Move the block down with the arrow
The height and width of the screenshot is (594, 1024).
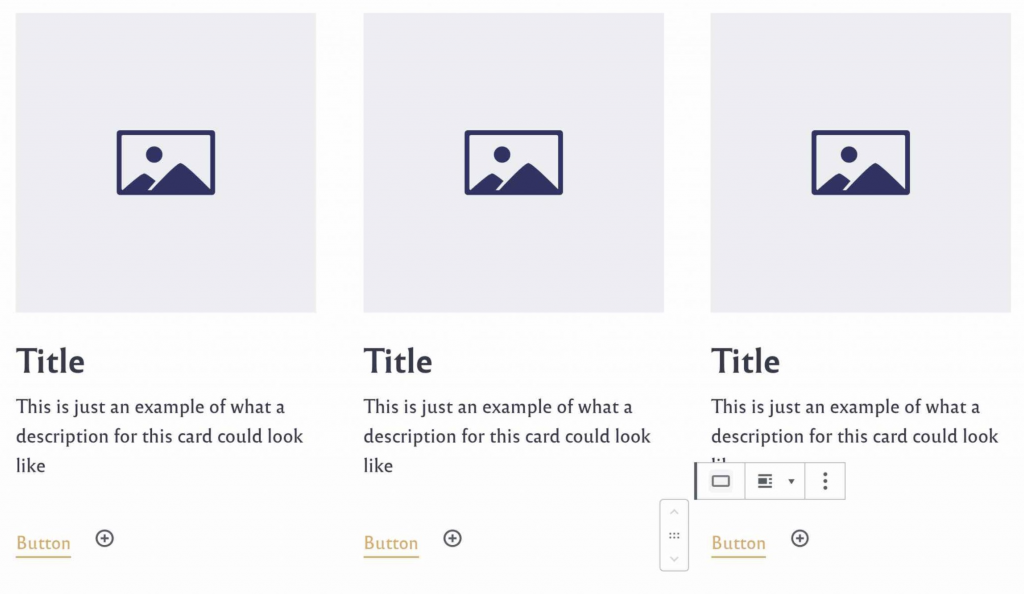674,559
